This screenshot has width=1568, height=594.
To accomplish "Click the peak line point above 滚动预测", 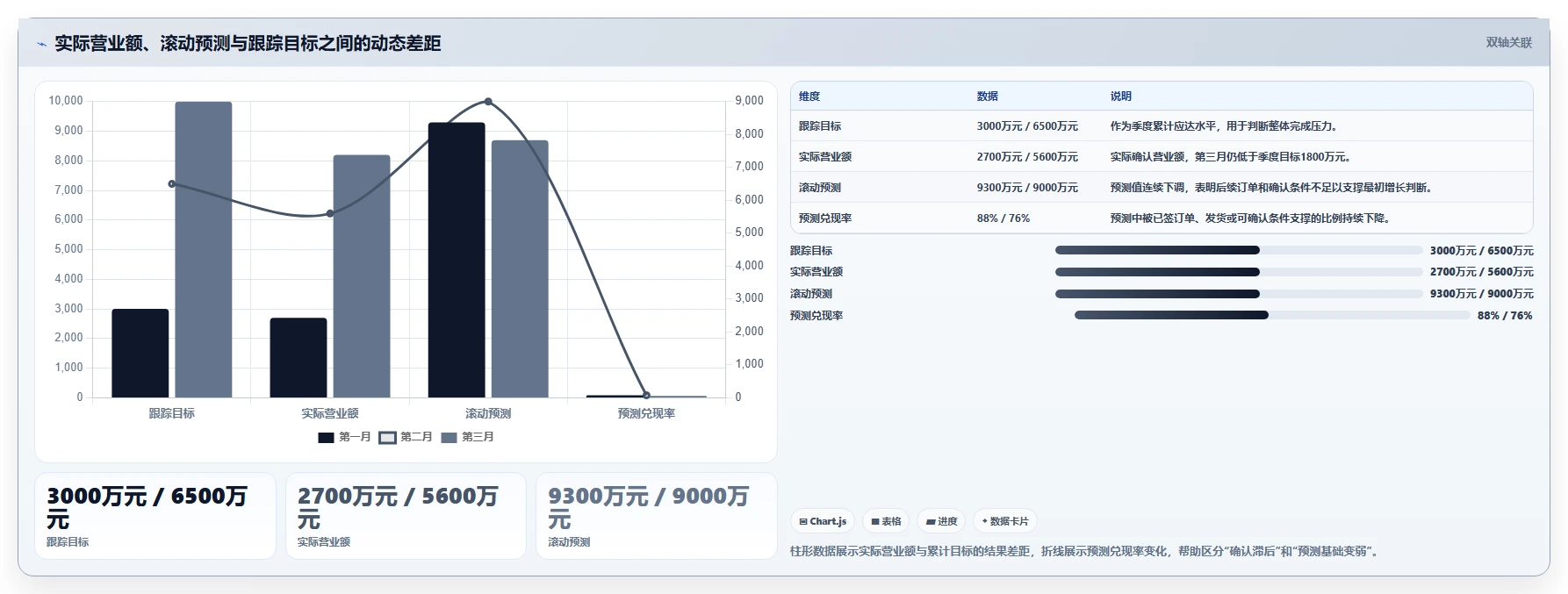I will (x=488, y=102).
